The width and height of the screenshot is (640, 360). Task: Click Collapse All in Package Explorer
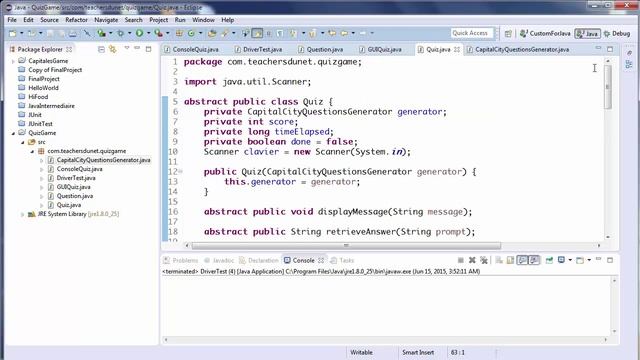point(101,49)
